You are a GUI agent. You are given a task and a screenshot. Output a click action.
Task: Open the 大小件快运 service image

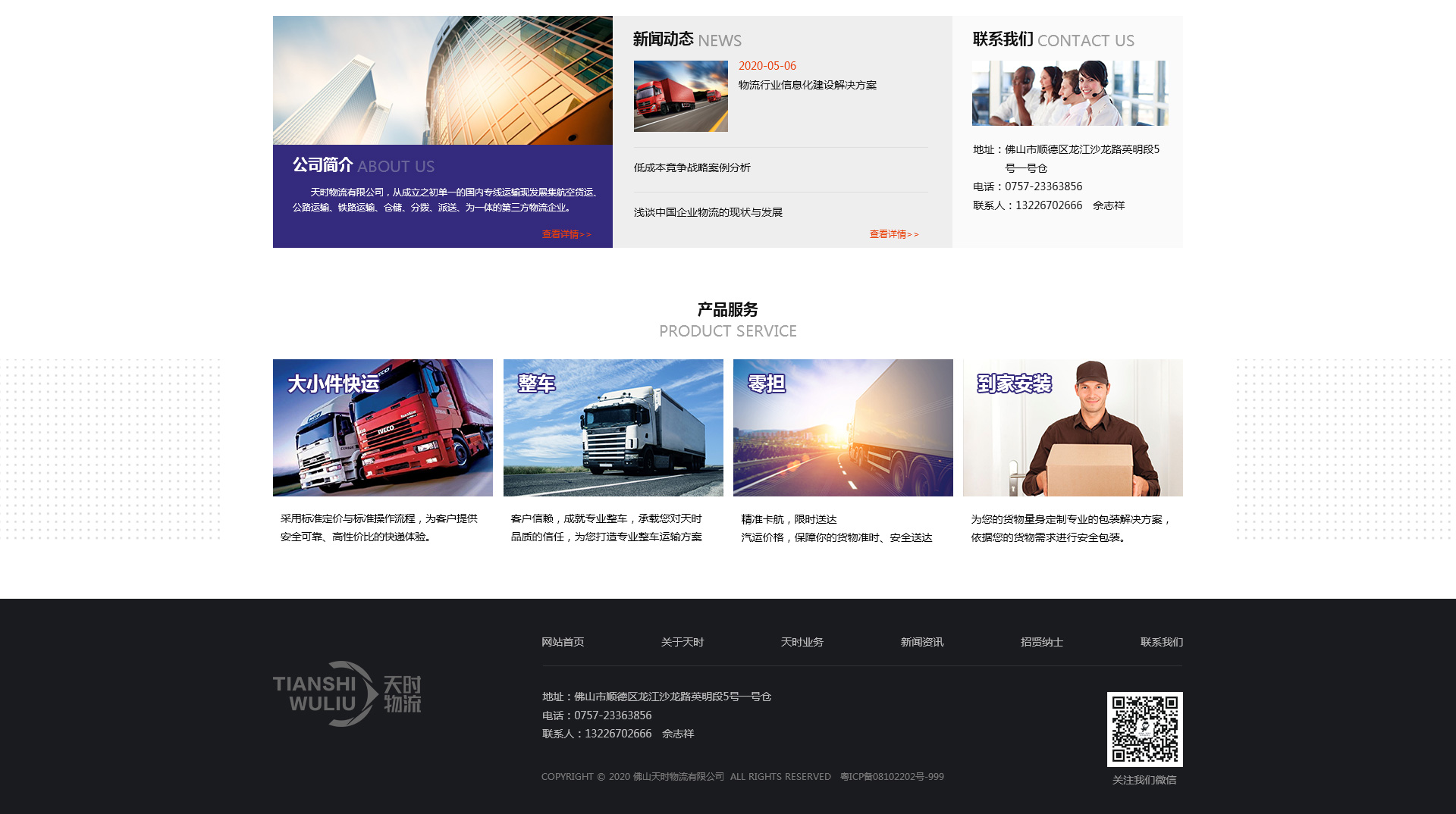tap(383, 428)
